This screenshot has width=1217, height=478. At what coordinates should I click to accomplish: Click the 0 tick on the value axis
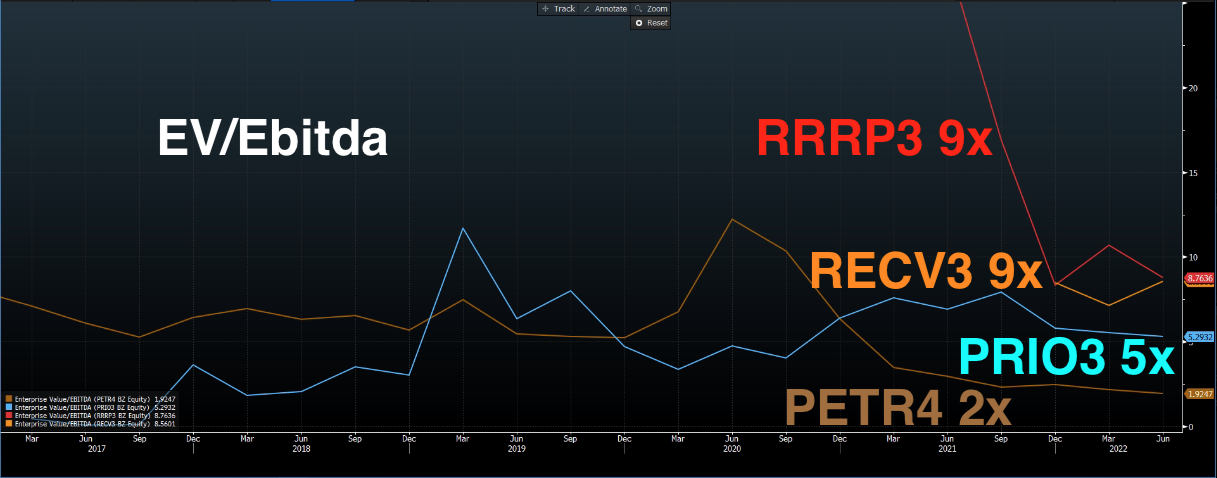click(1190, 427)
